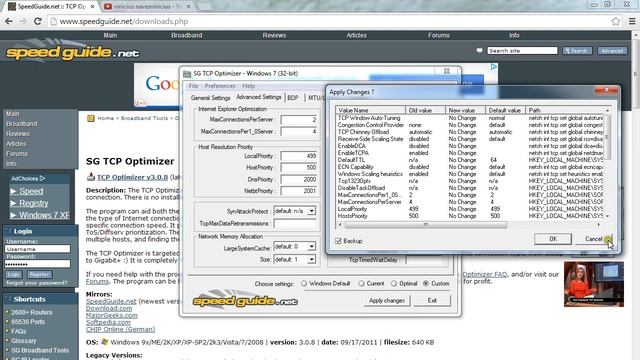
Task: Open the MajorGeeks.com mirror link
Action: [x=111, y=316]
